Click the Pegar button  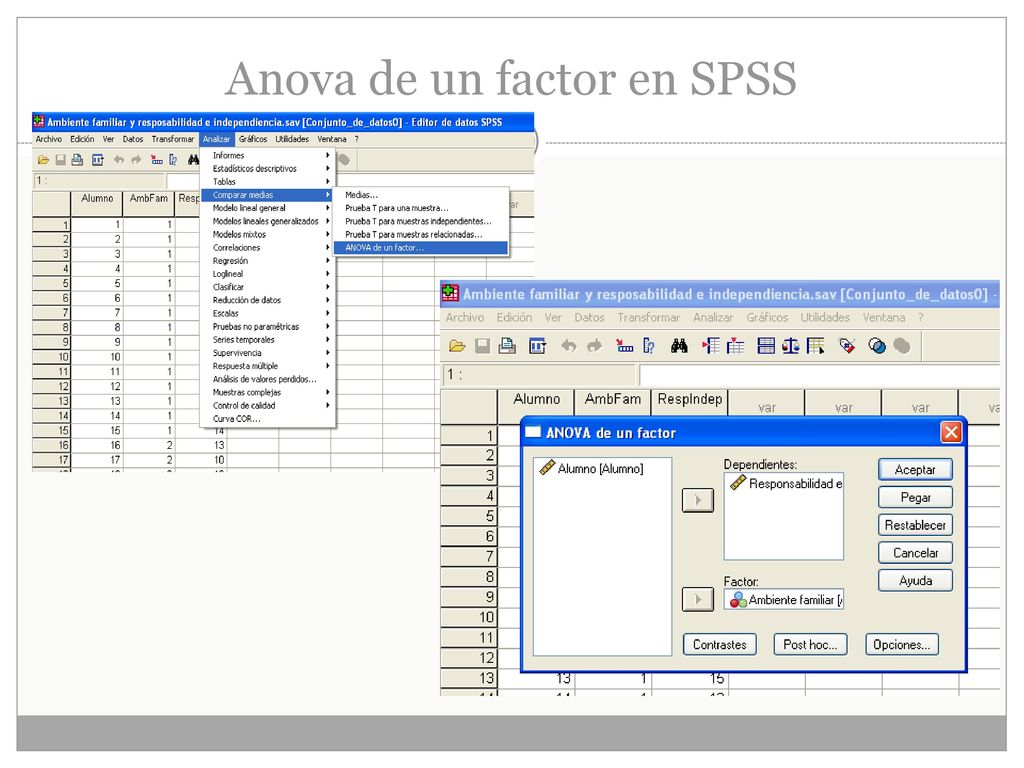(915, 498)
